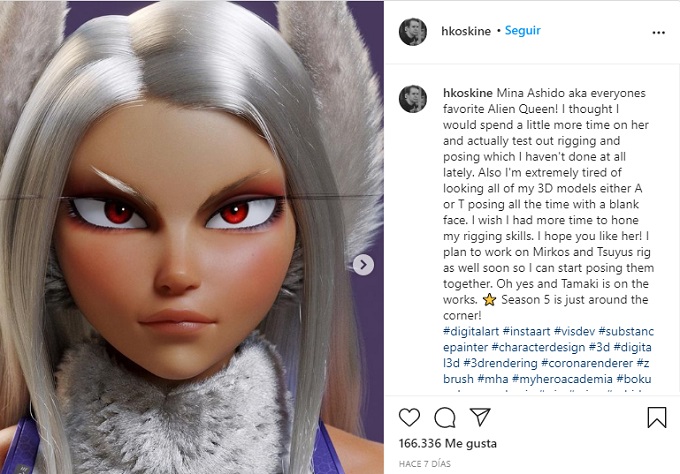
Task: Share the post via paper plane icon
Action: [x=480, y=417]
